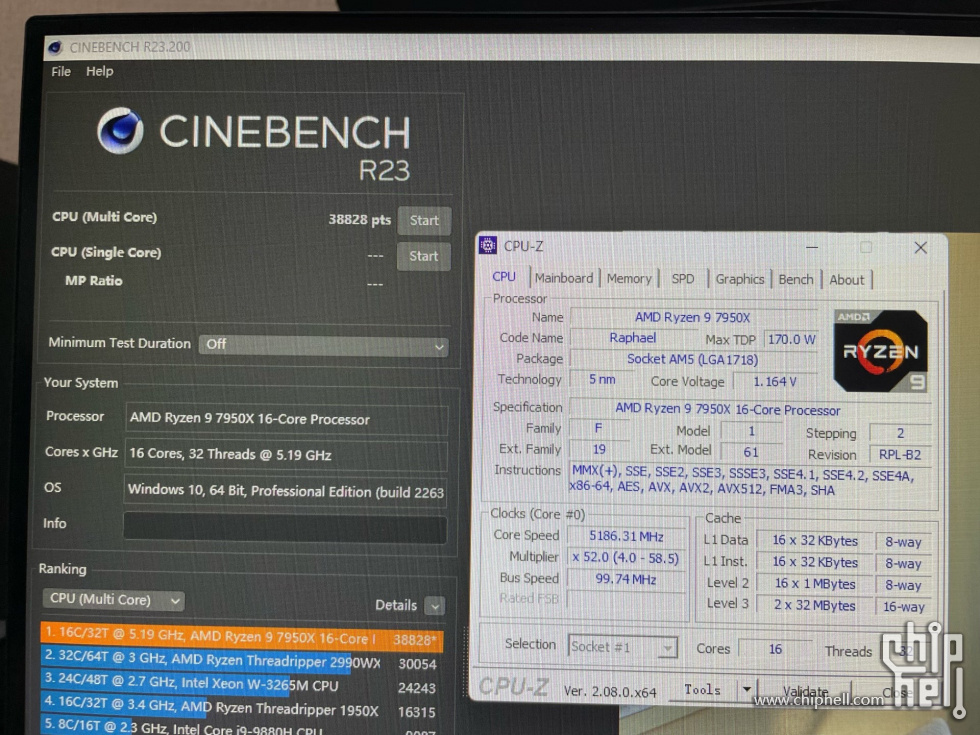This screenshot has height=735, width=980.
Task: Switch to the About tab in CPU-Z
Action: (846, 280)
